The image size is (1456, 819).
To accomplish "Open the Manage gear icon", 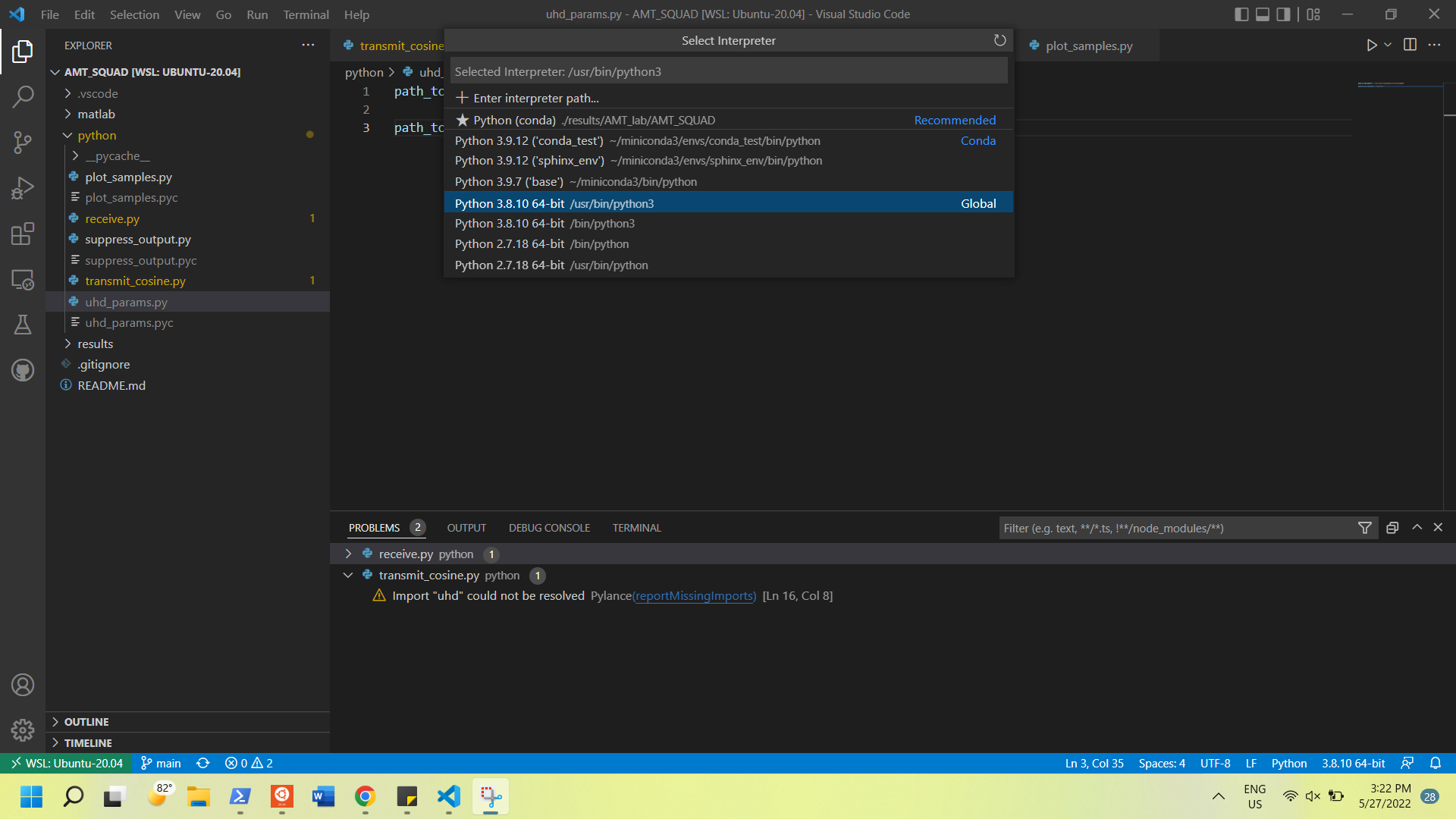I will pyautogui.click(x=23, y=730).
